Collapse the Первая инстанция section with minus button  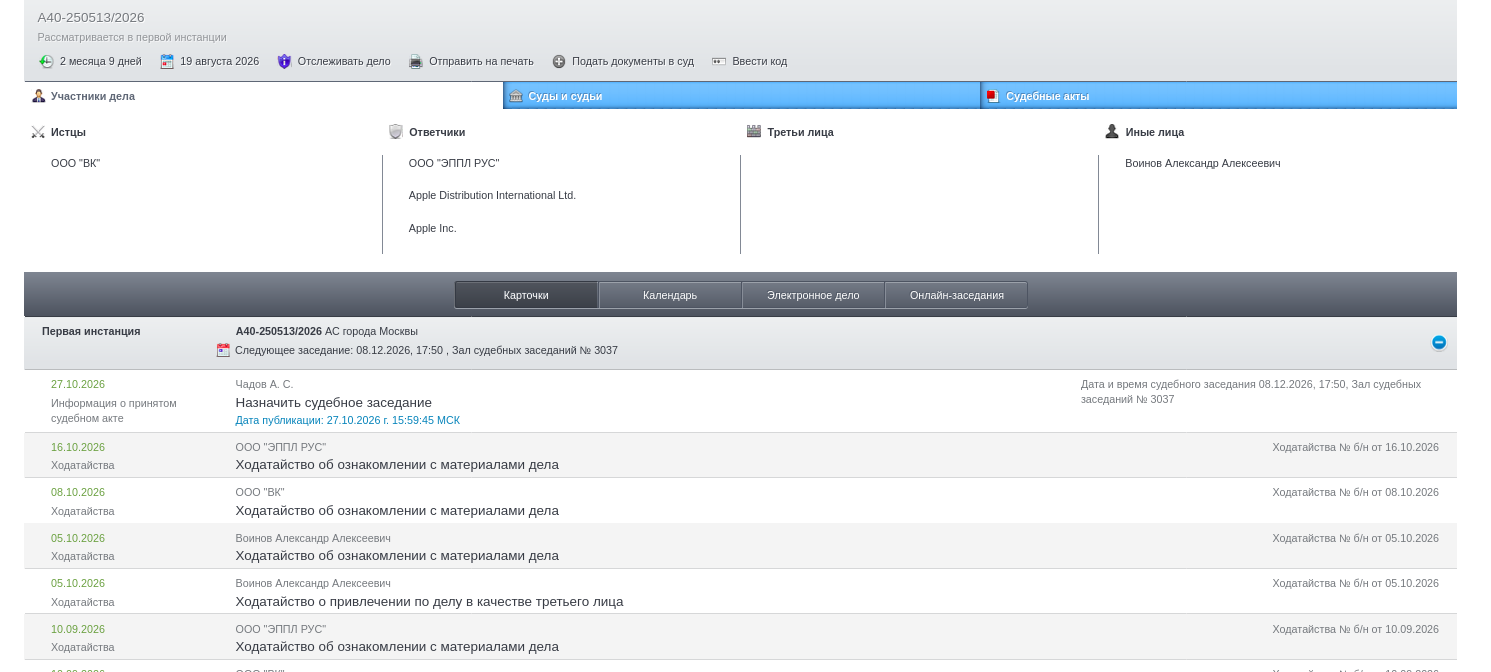coord(1439,342)
